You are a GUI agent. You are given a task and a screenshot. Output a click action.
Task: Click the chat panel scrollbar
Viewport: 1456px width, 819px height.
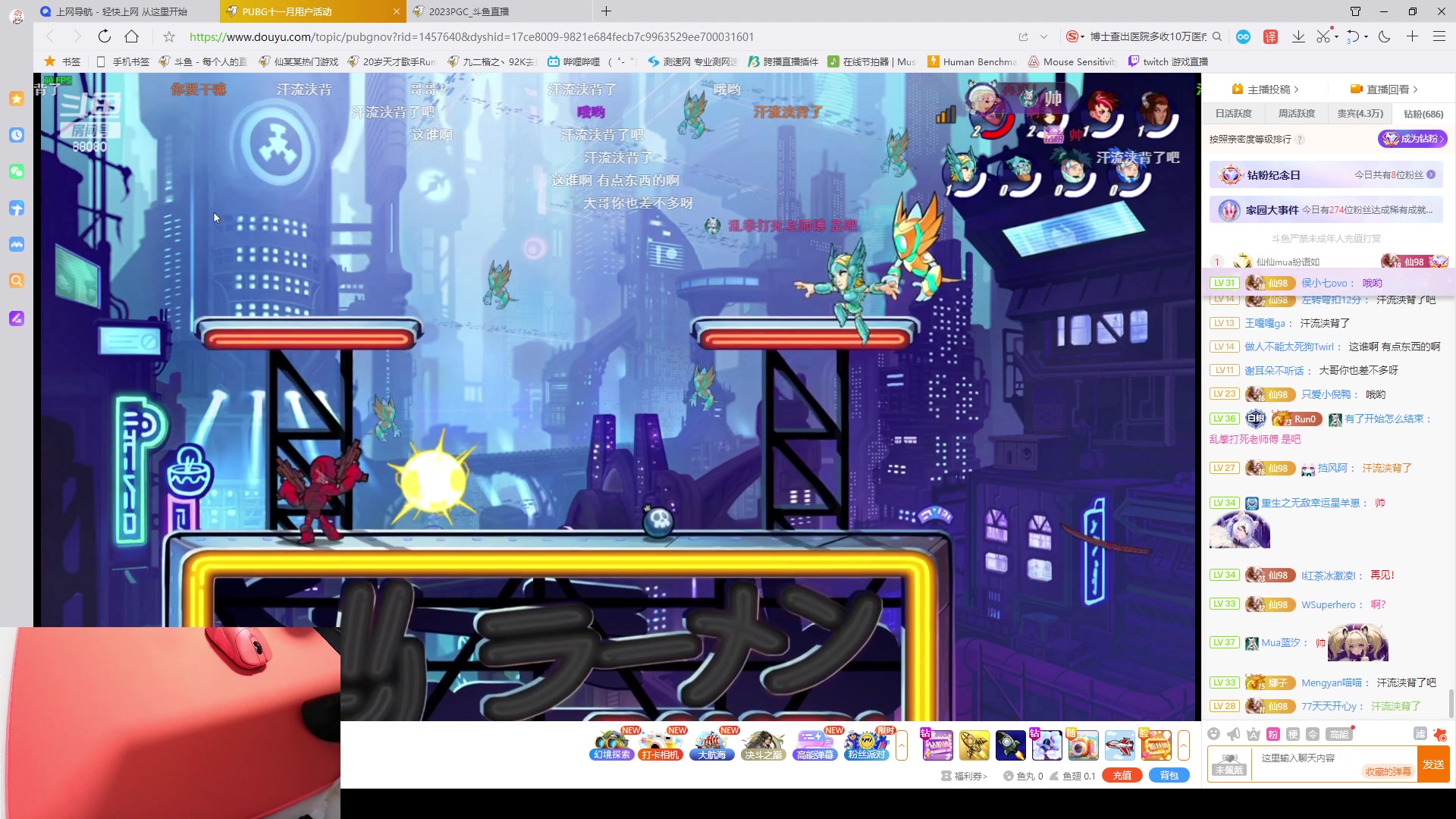[1451, 702]
